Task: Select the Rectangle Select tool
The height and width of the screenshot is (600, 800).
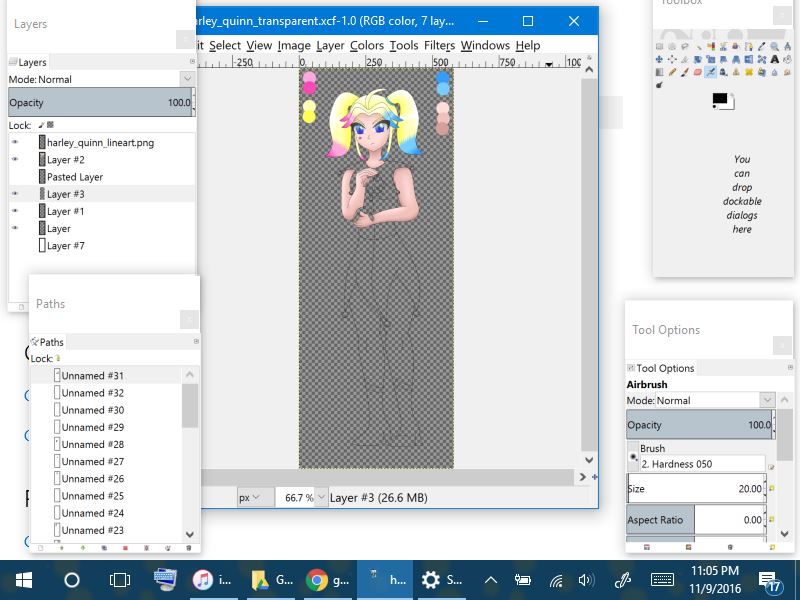Action: [659, 46]
